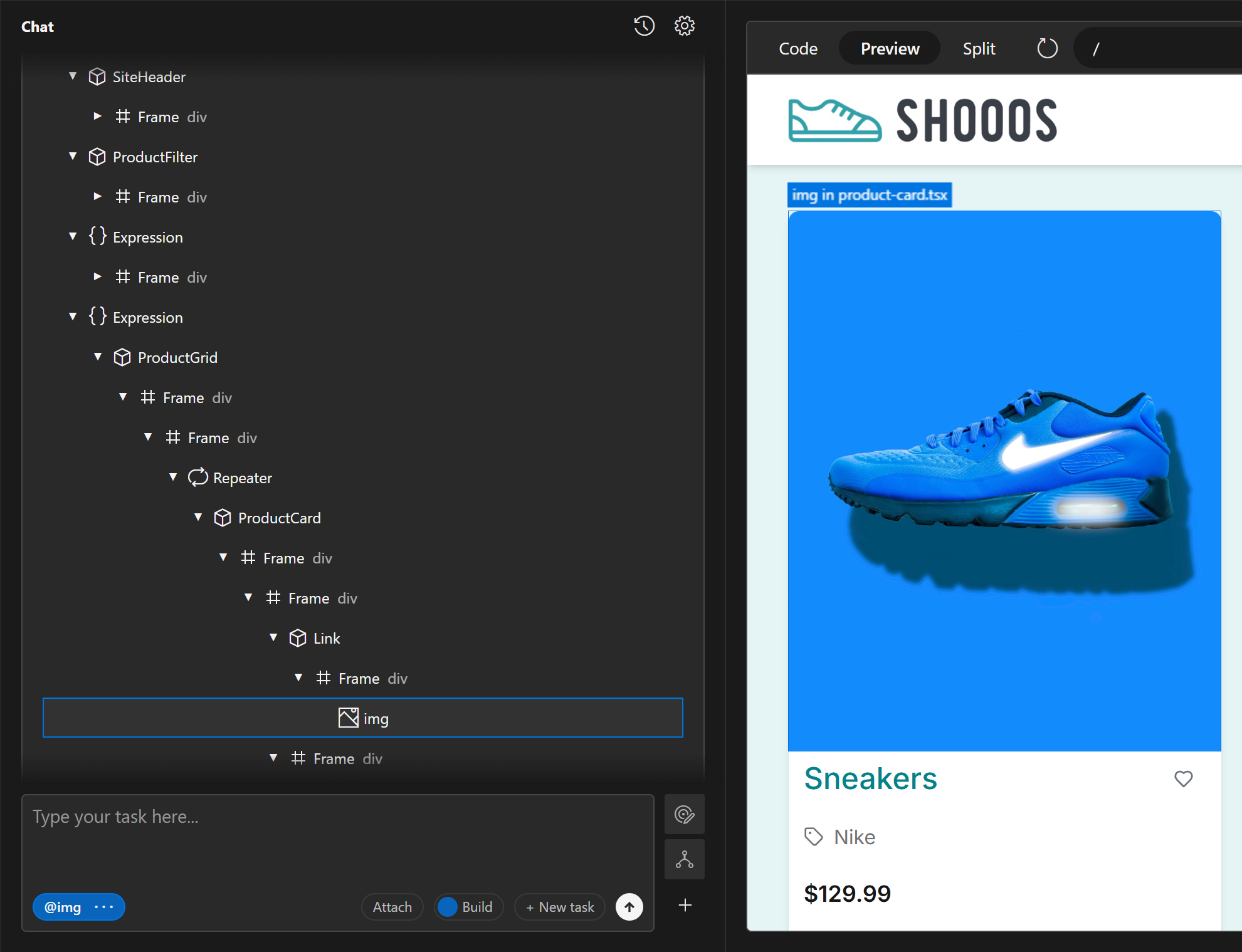
Task: Open the Sneakers product link
Action: coord(870,778)
